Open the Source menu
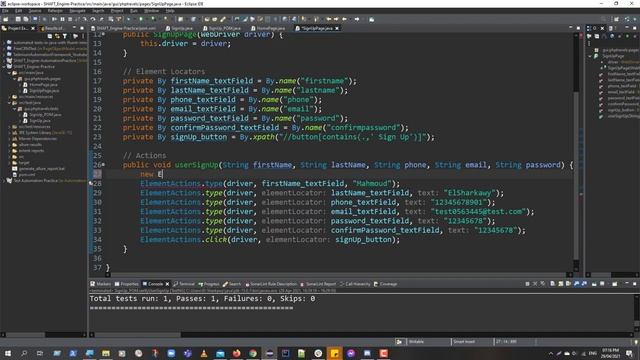The height and width of the screenshot is (360, 640). [x=35, y=11]
